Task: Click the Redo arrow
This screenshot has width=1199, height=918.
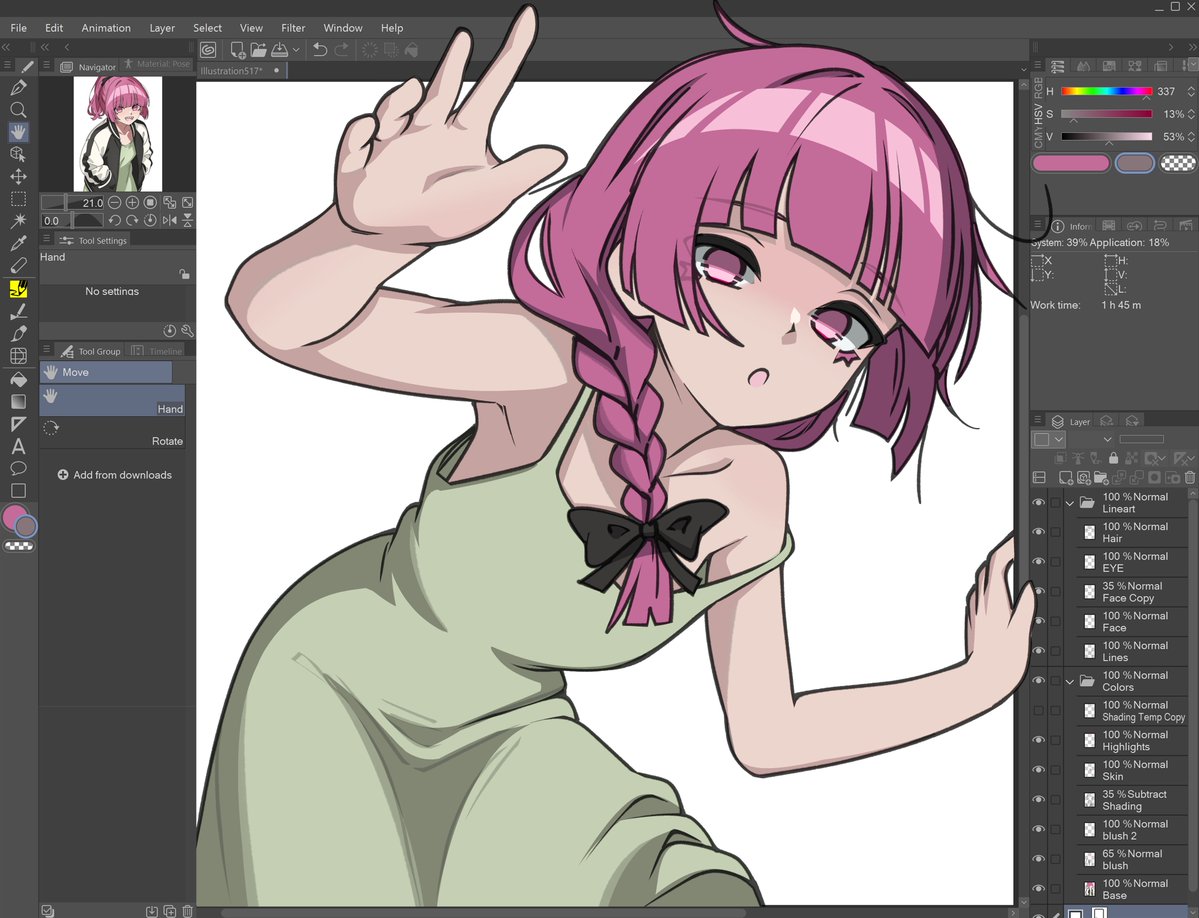Action: tap(342, 50)
